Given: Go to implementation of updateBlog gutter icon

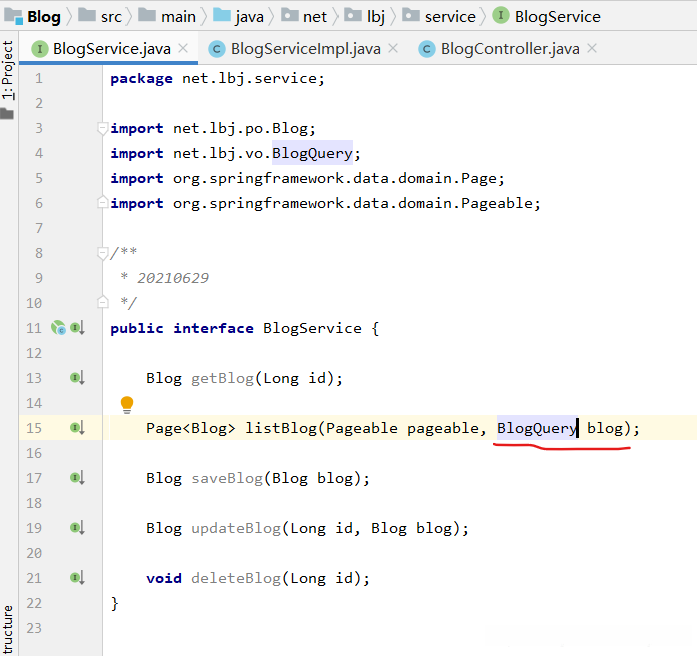Looking at the screenshot, I should 77,528.
